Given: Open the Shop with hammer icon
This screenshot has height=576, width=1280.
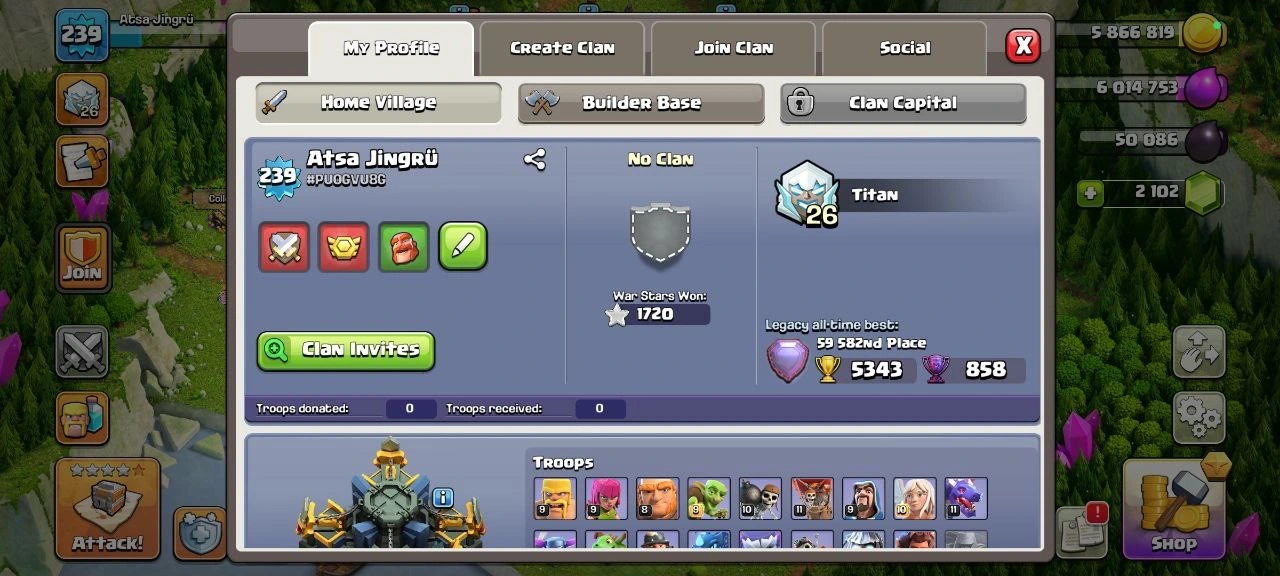Looking at the screenshot, I should coord(1174,507).
